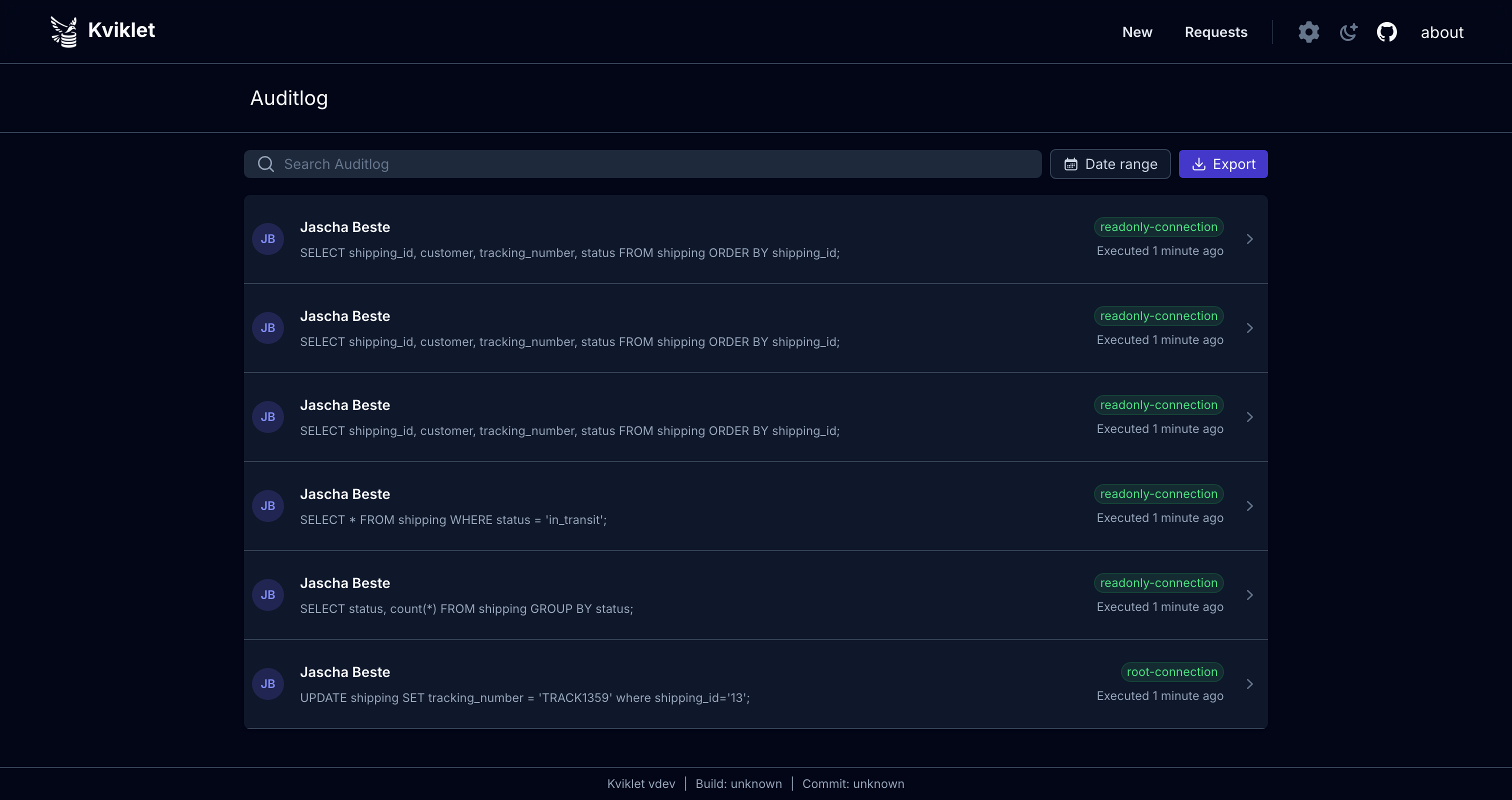Screen dimensions: 1512x800
Task: Open the Date range picker
Action: [1110, 164]
